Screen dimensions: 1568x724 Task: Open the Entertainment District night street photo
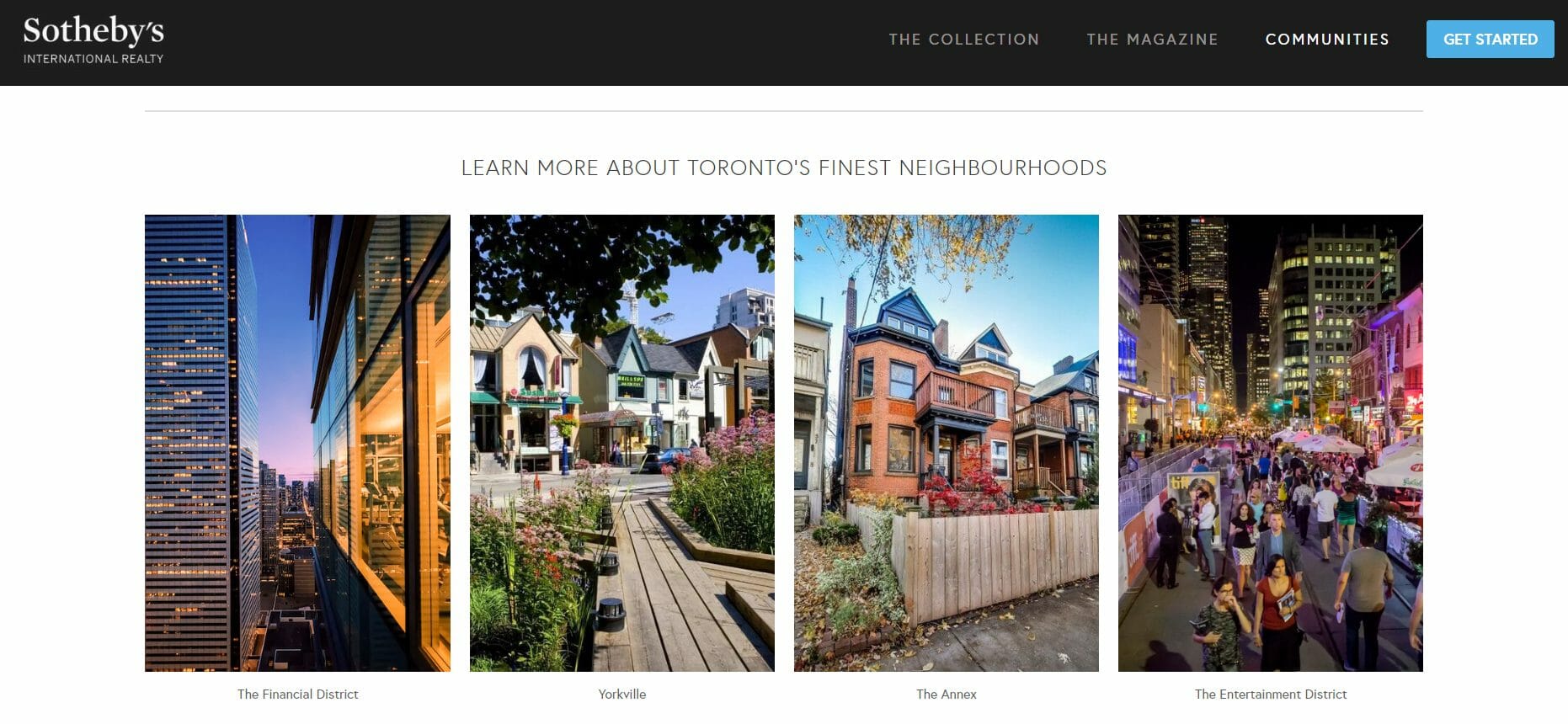[x=1271, y=443]
